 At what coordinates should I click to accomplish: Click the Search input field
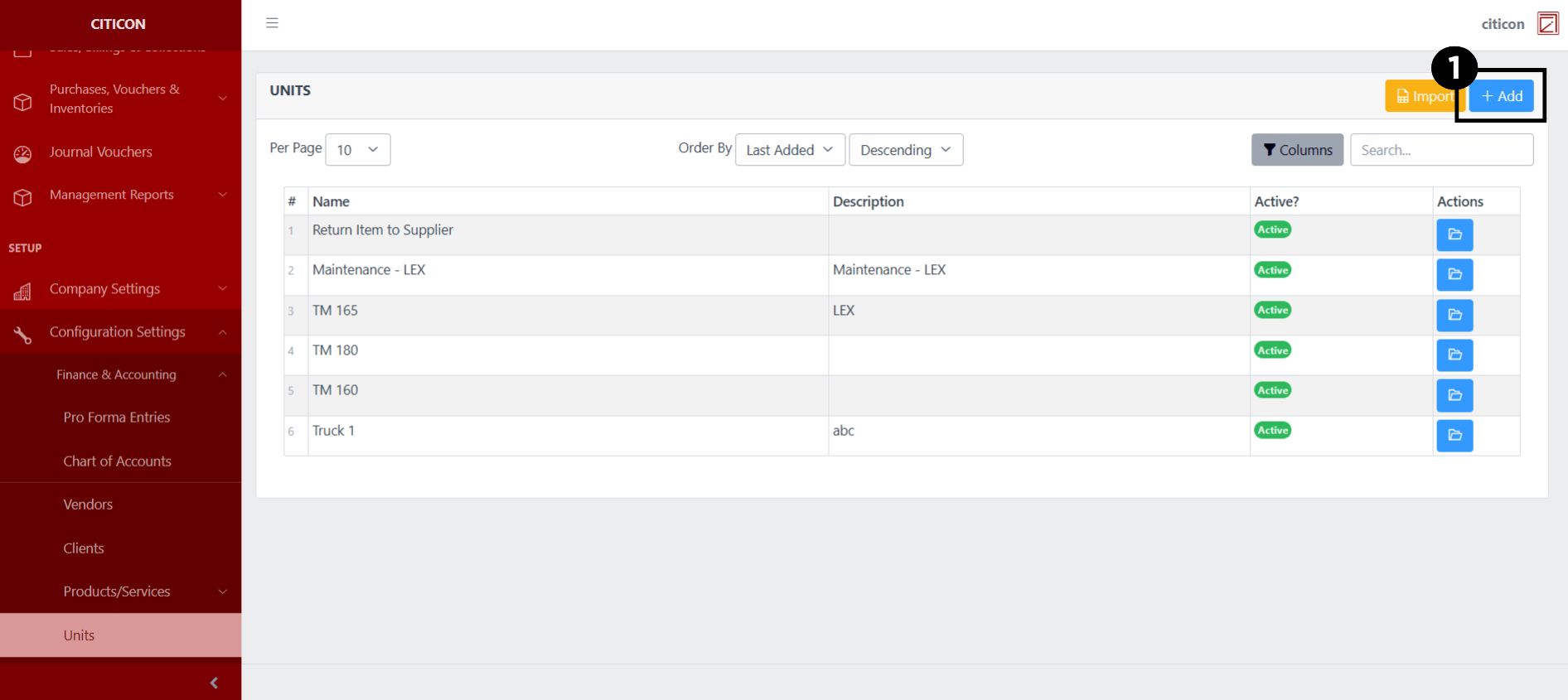click(1440, 150)
